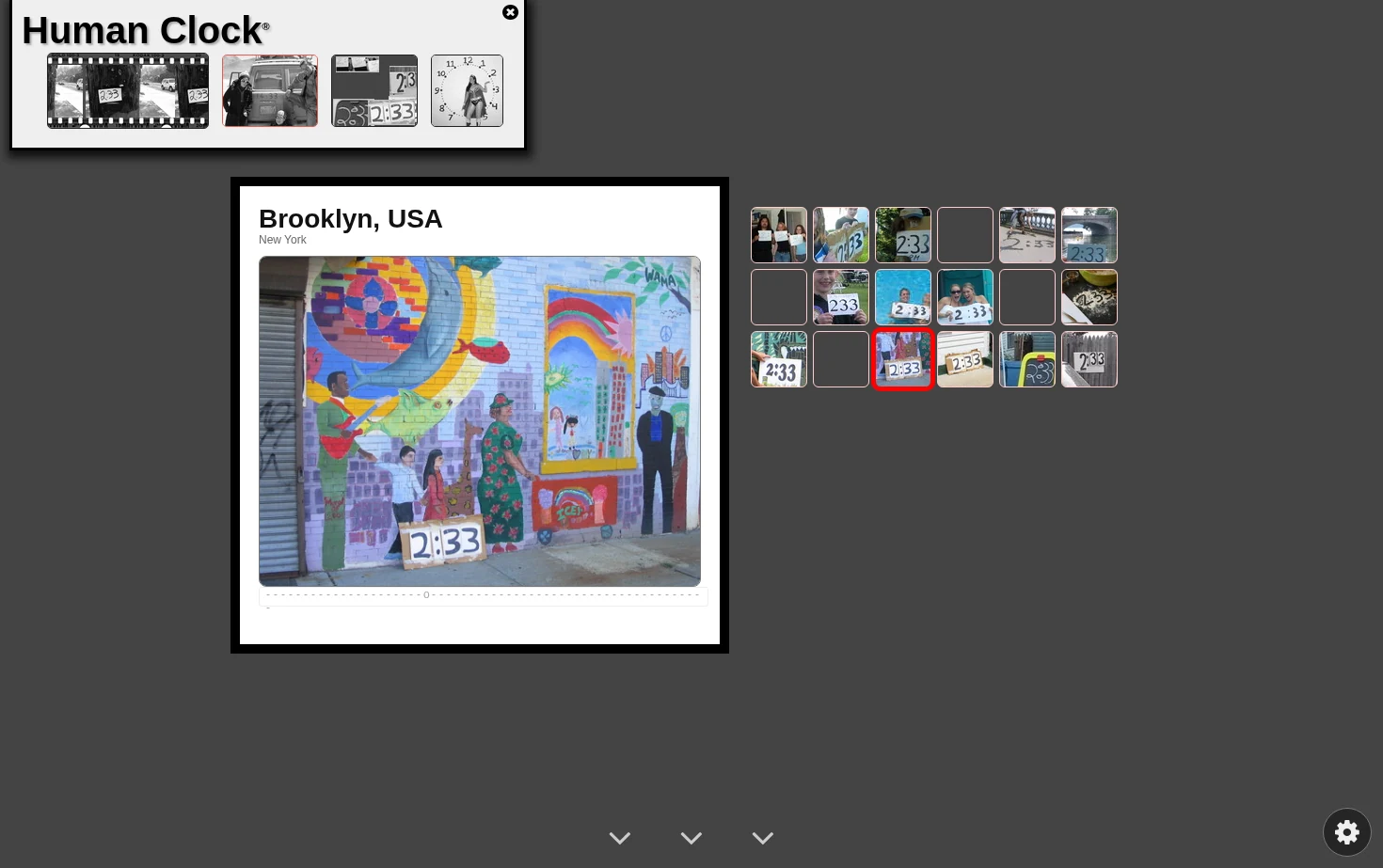Open thumbnail of three girls holding papers

click(x=779, y=235)
